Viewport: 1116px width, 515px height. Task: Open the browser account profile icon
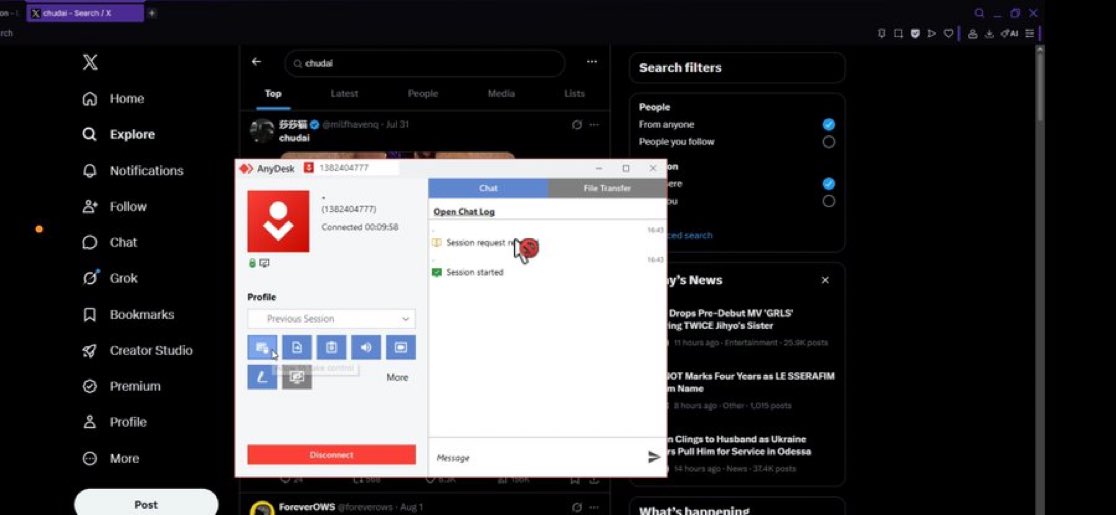click(x=973, y=33)
